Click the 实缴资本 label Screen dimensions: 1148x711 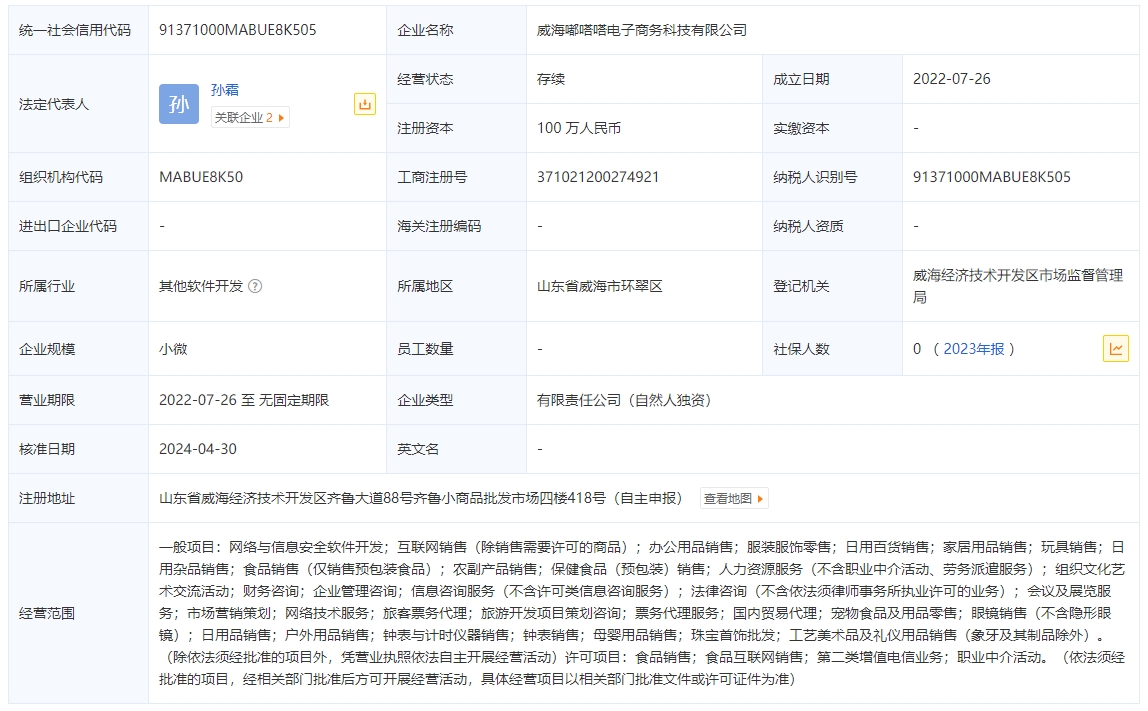point(801,128)
